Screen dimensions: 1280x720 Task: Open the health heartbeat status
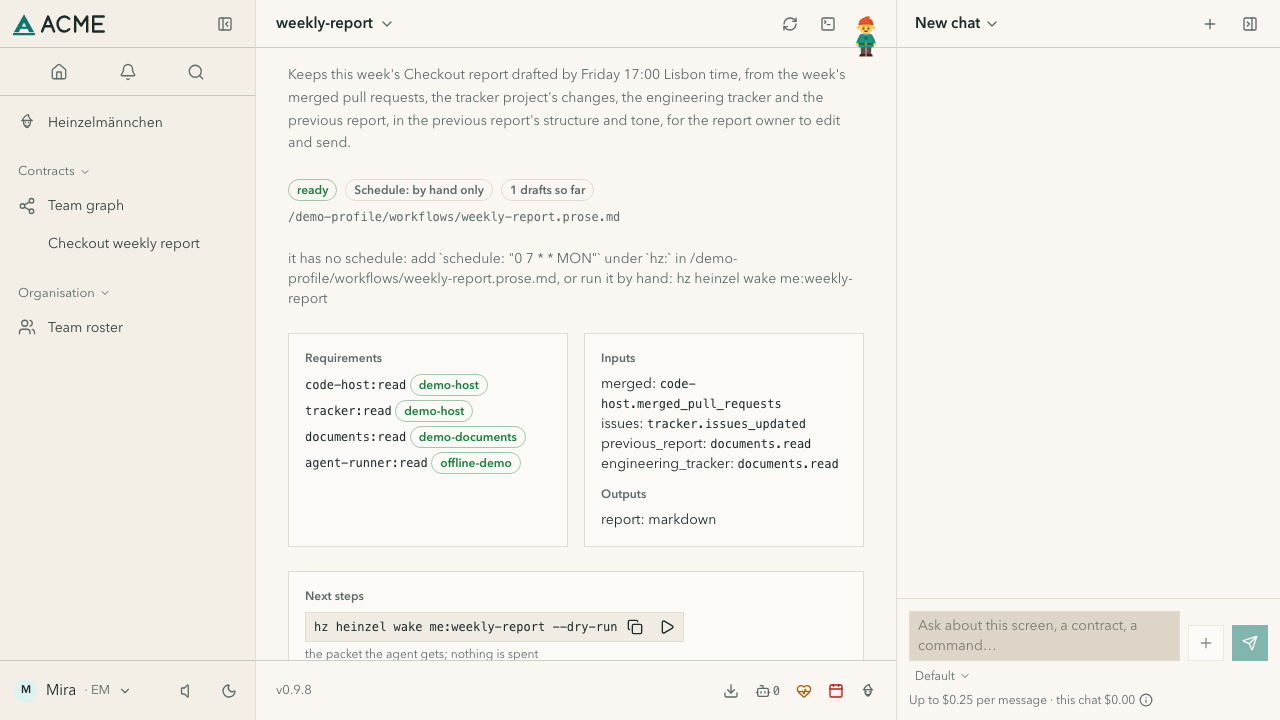click(804, 691)
